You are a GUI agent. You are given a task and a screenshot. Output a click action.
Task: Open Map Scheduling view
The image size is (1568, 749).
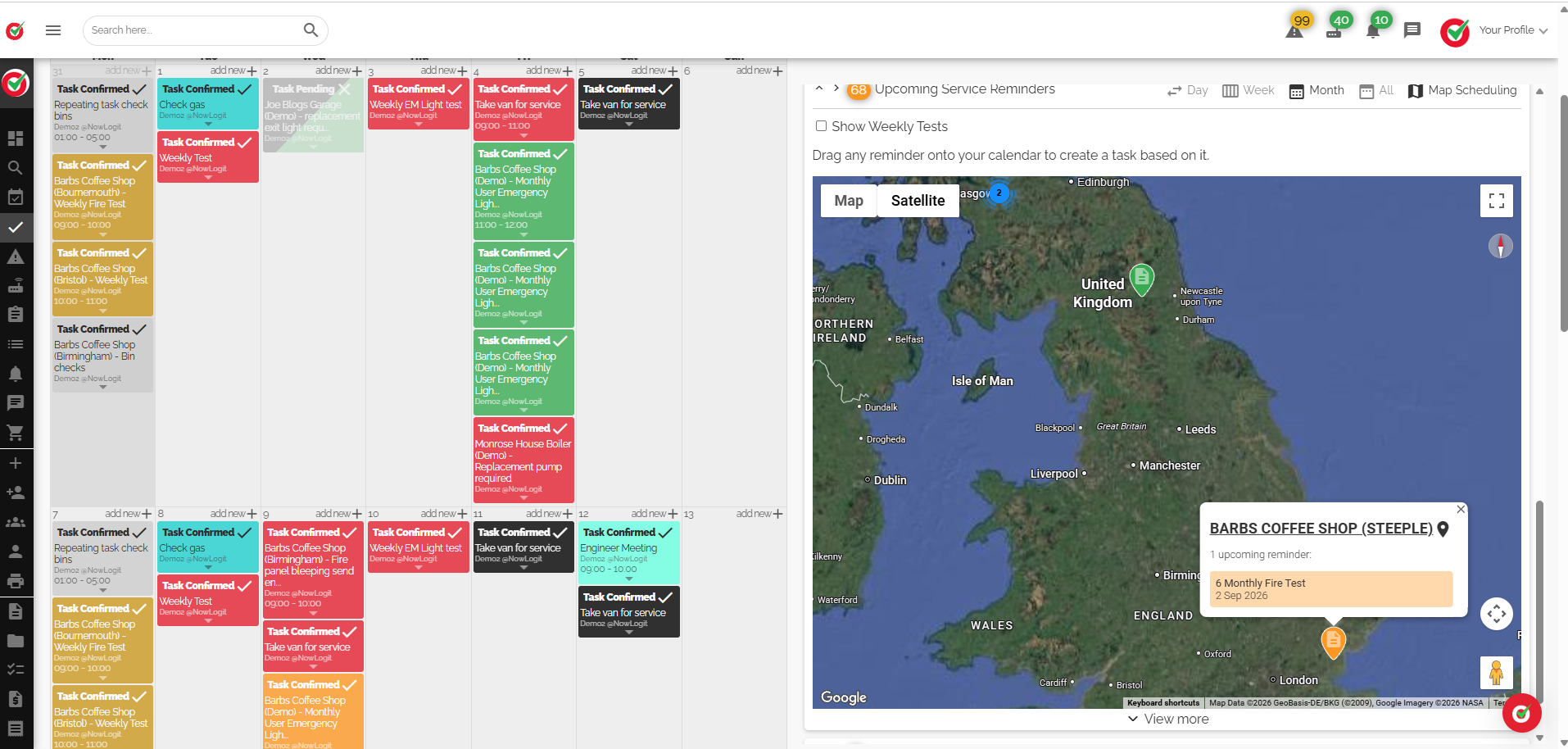pyautogui.click(x=1462, y=90)
